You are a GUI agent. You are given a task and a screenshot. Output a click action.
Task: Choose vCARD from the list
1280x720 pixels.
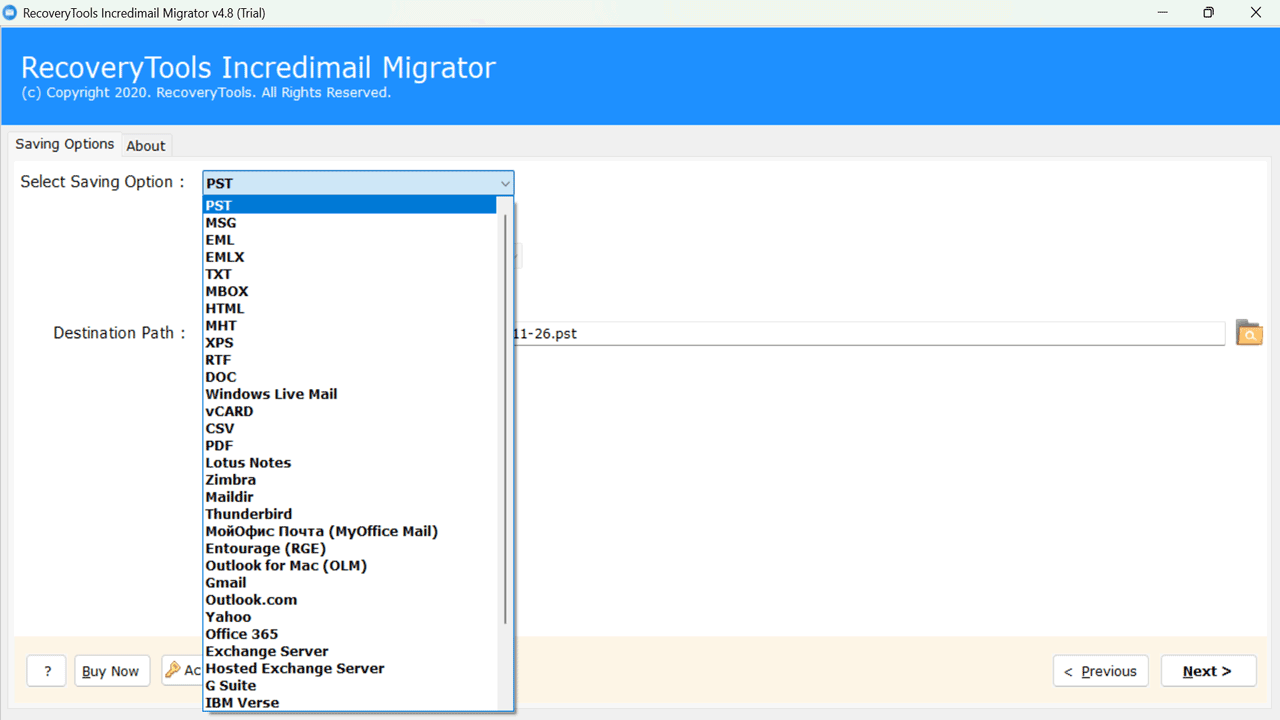pos(350,411)
